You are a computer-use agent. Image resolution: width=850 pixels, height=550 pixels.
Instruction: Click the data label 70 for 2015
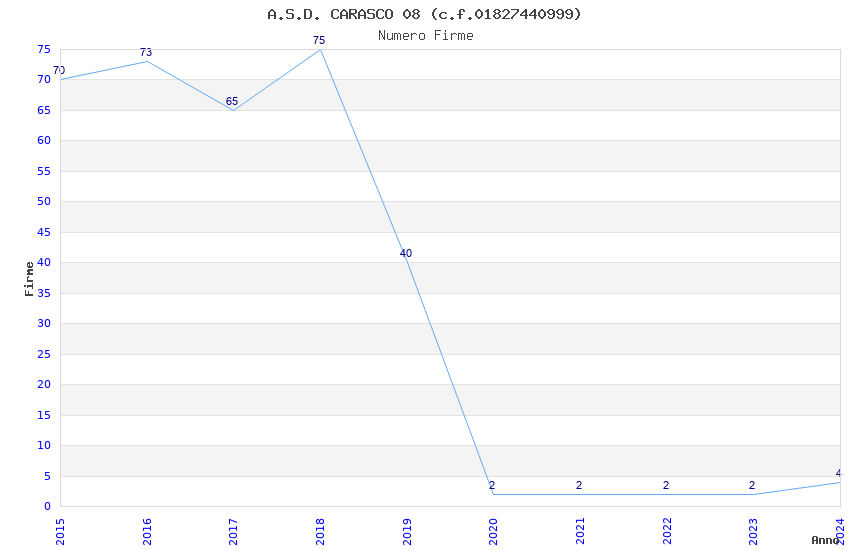[x=59, y=70]
